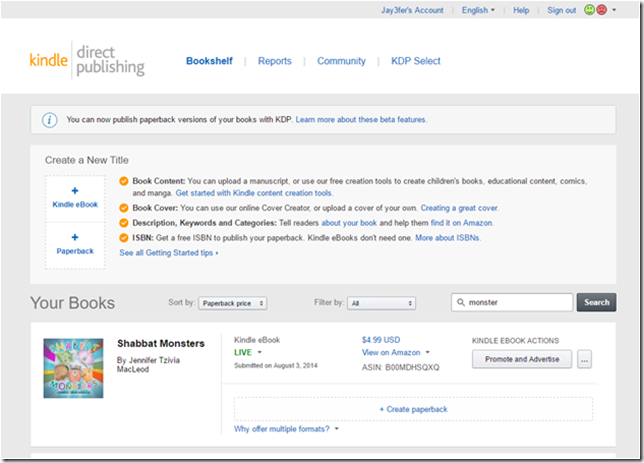Click the plus icon above Kindle eBook
The image size is (644, 463).
click(x=75, y=191)
